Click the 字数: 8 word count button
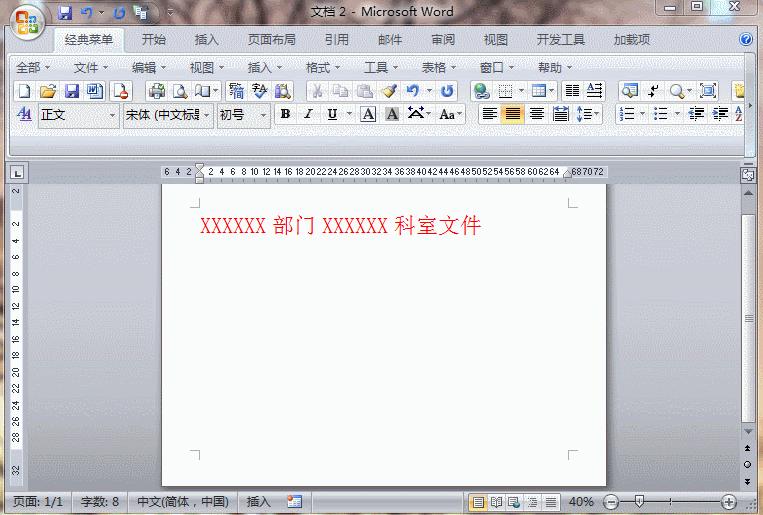763x515 pixels. [100, 501]
